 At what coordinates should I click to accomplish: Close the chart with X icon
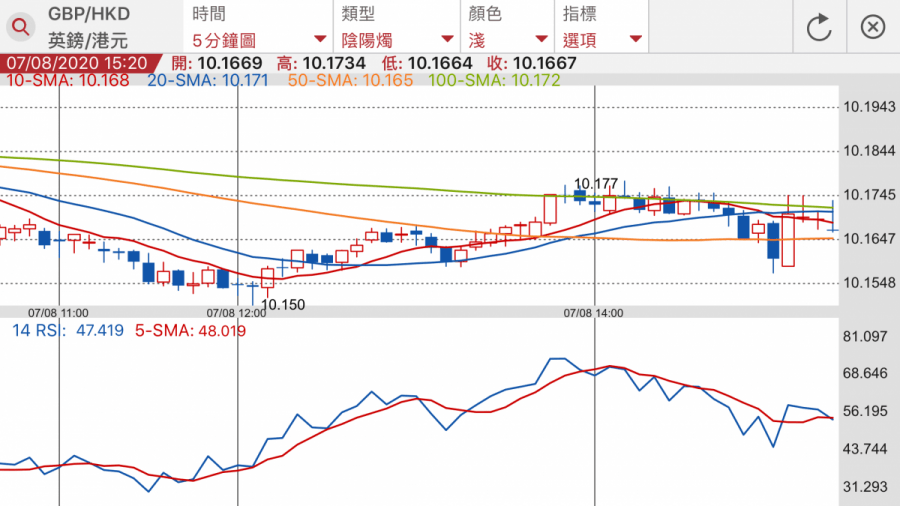coord(873,27)
